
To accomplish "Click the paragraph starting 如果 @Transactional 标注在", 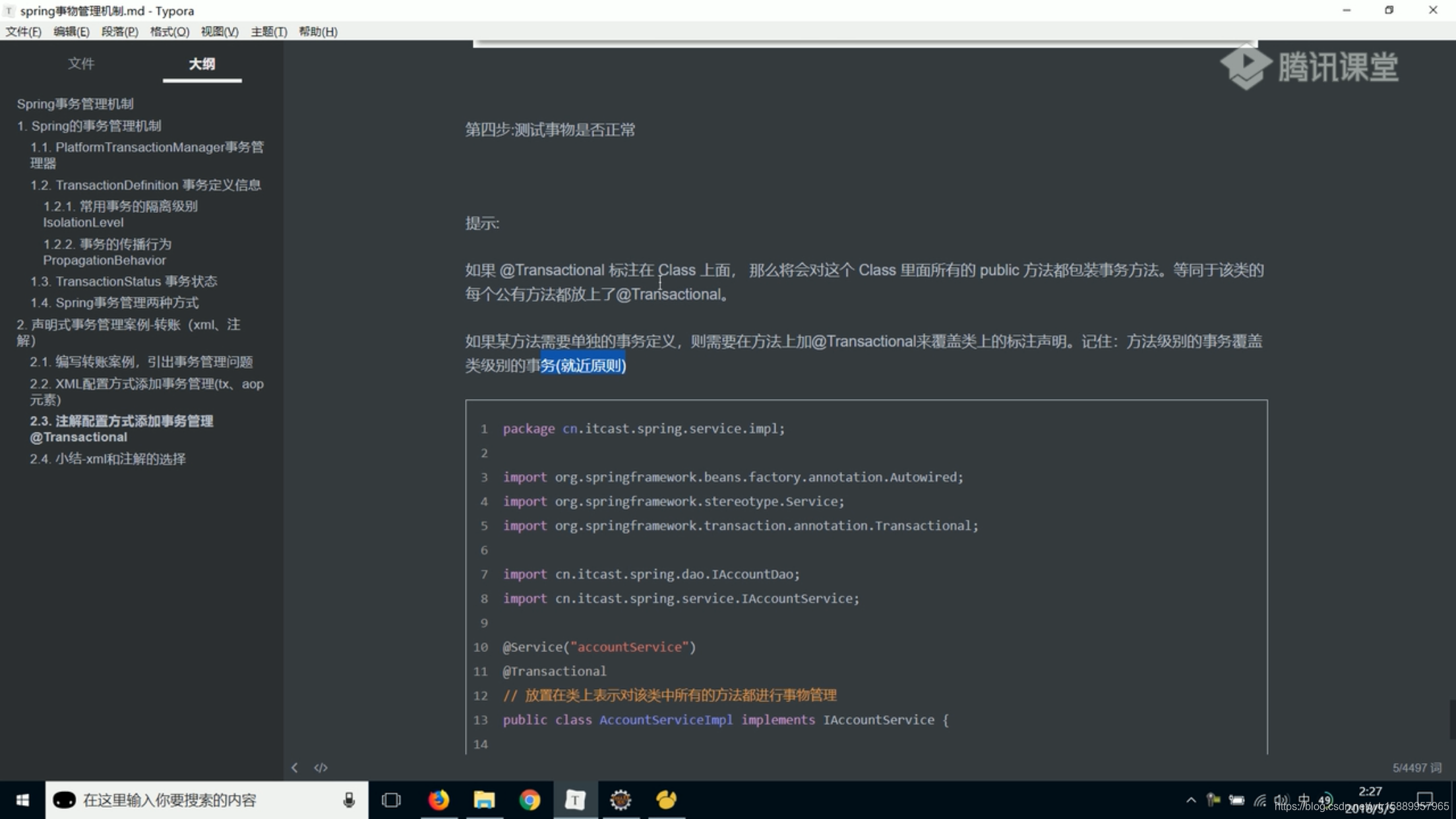I will (864, 282).
